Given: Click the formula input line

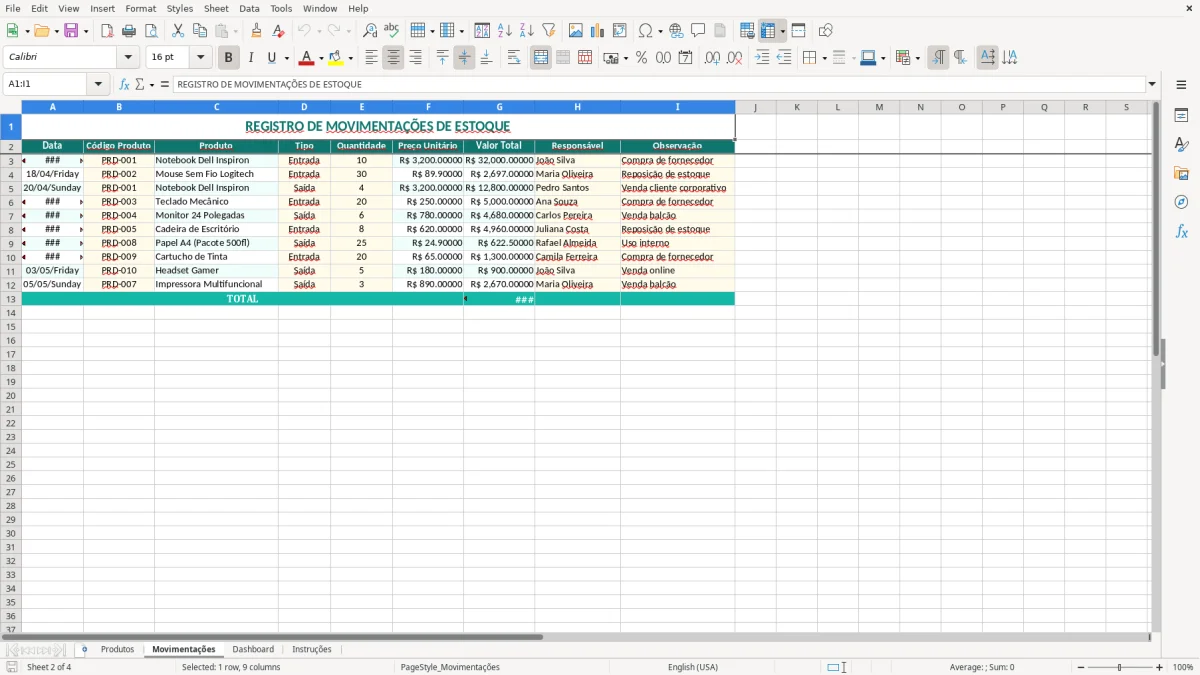Looking at the screenshot, I should (659, 85).
